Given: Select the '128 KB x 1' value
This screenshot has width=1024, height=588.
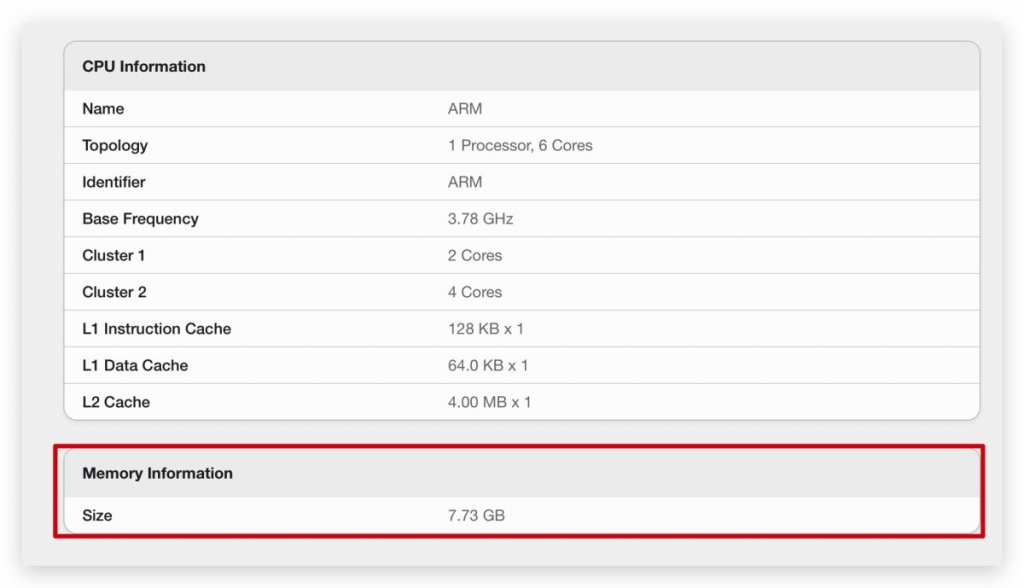Looking at the screenshot, I should click(486, 328).
